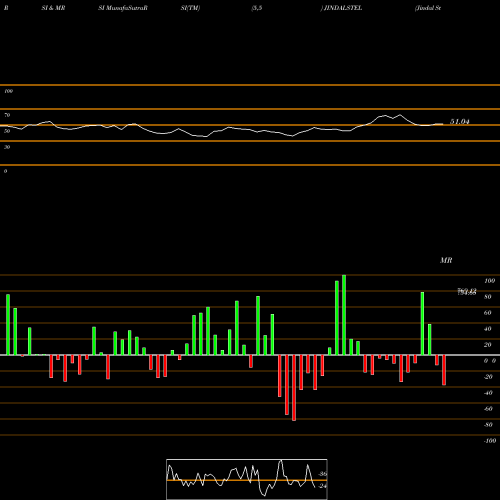Screen dimensions: 500x500
Task: Click the overlapping price value above MR axis 80
Action: point(467,292)
